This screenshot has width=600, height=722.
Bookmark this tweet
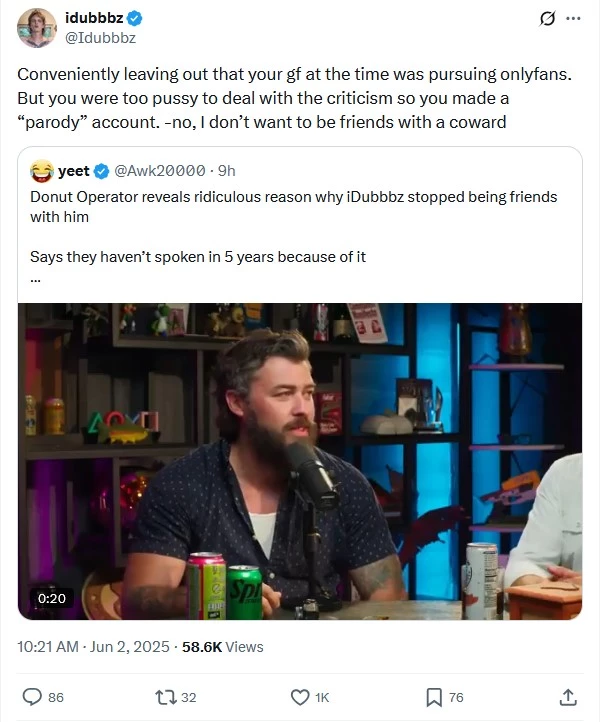[434, 697]
